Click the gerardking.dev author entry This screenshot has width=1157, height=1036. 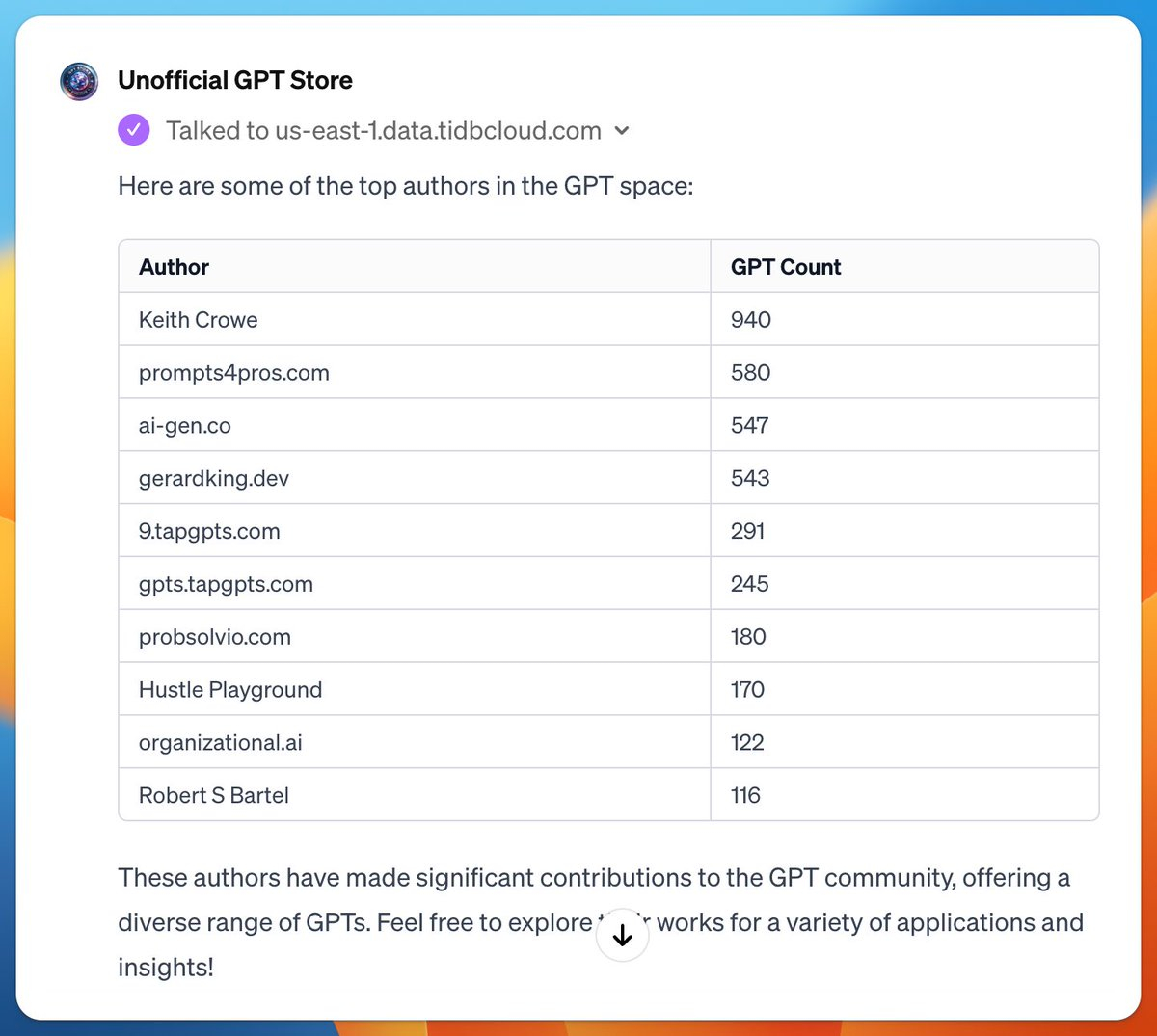click(214, 479)
